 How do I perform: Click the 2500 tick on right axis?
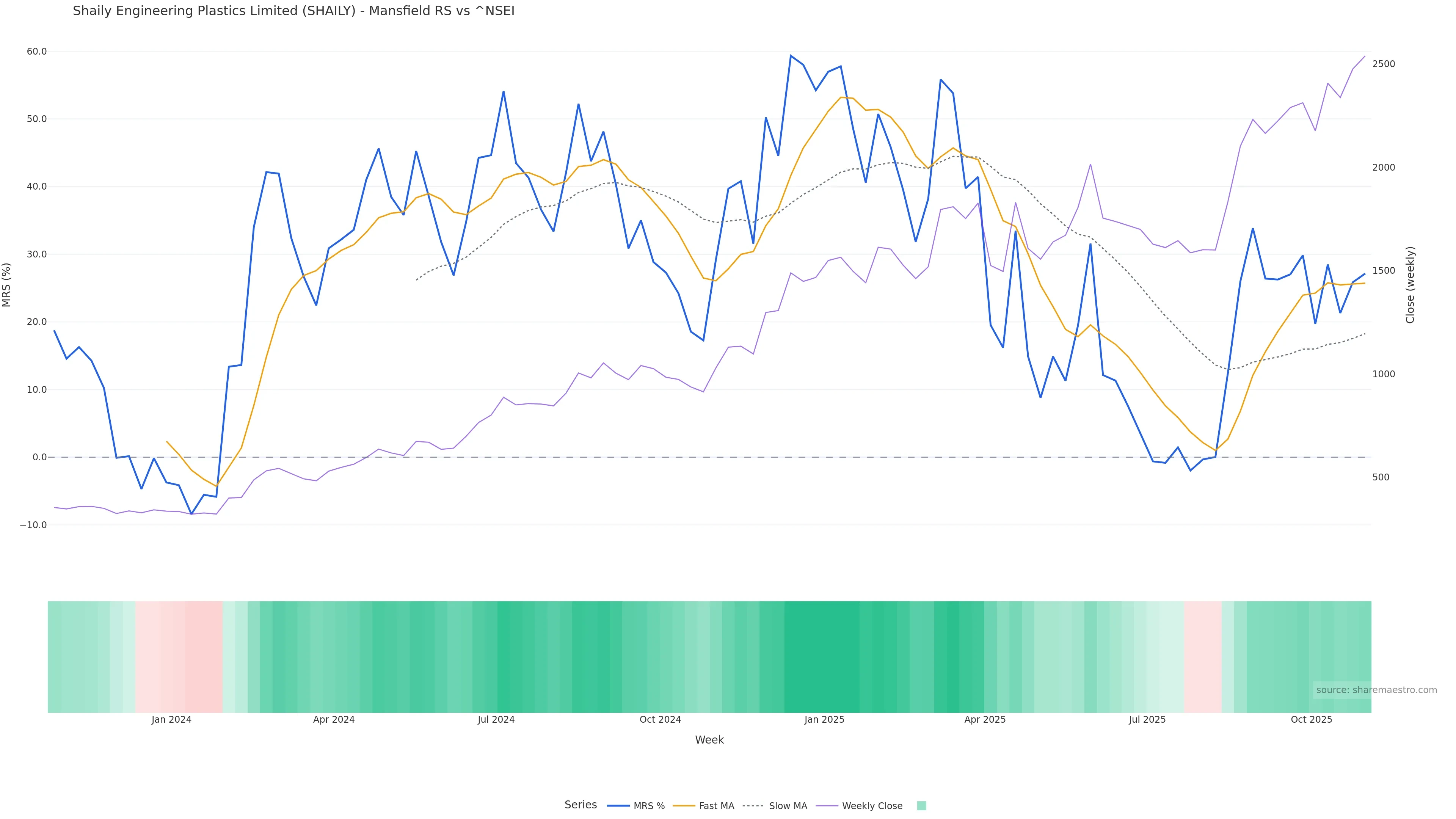coord(1384,64)
